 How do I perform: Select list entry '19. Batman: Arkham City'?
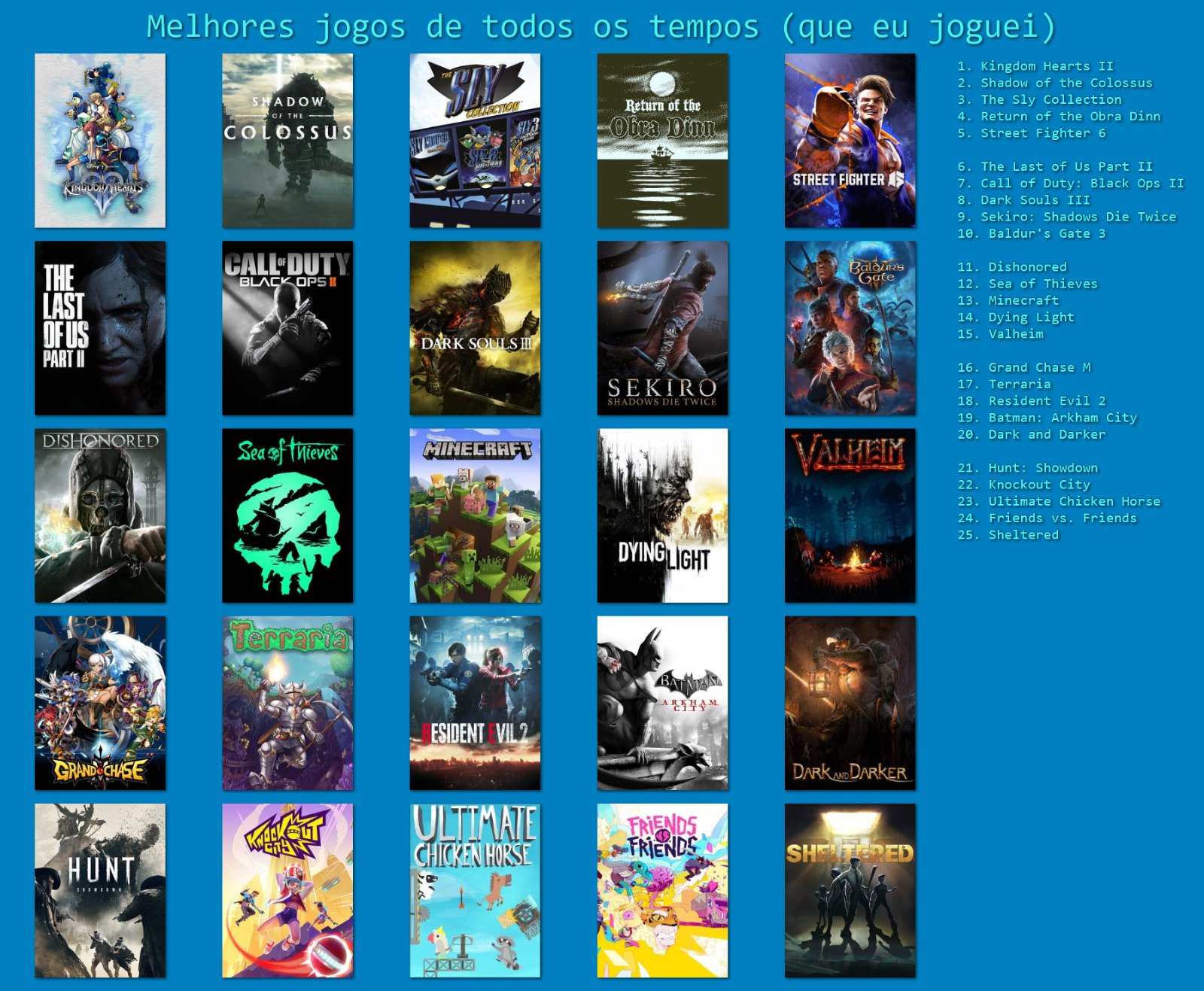[x=1047, y=418]
